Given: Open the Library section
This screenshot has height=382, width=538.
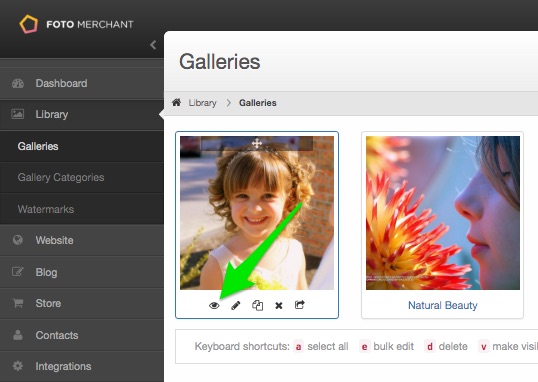Looking at the screenshot, I should (x=82, y=115).
